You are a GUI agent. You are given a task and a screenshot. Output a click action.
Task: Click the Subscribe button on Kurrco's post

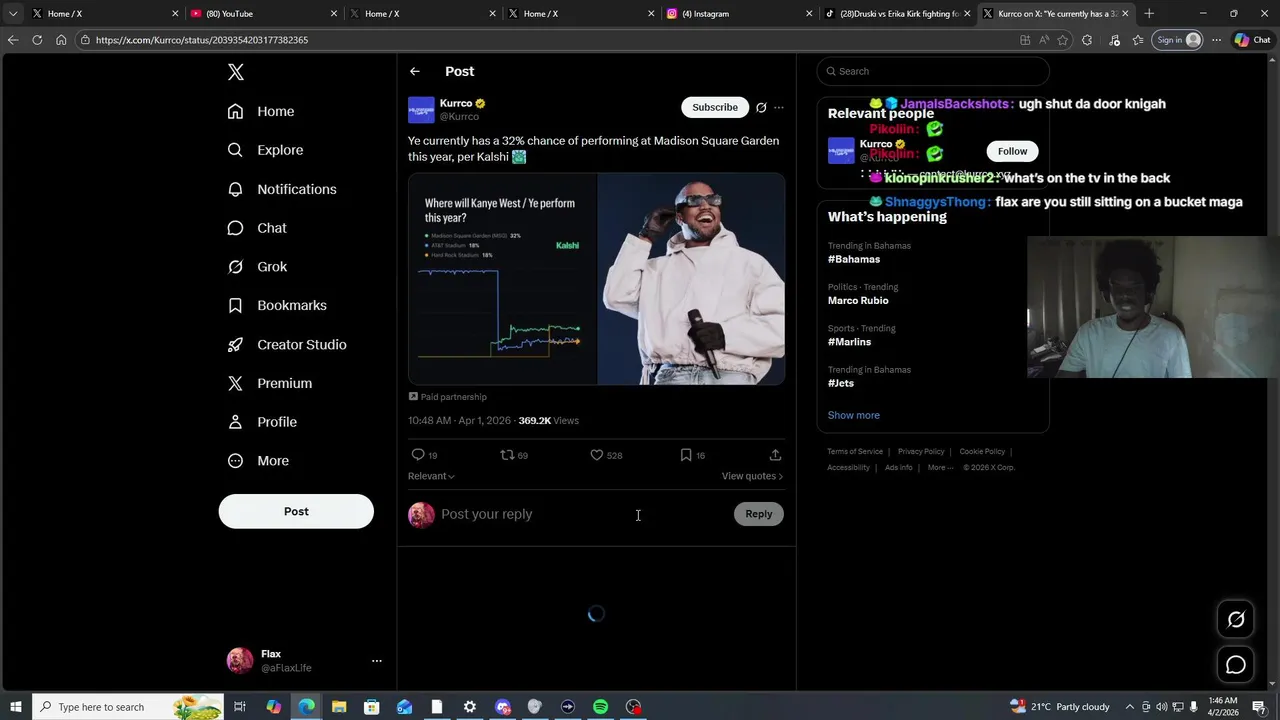(715, 107)
